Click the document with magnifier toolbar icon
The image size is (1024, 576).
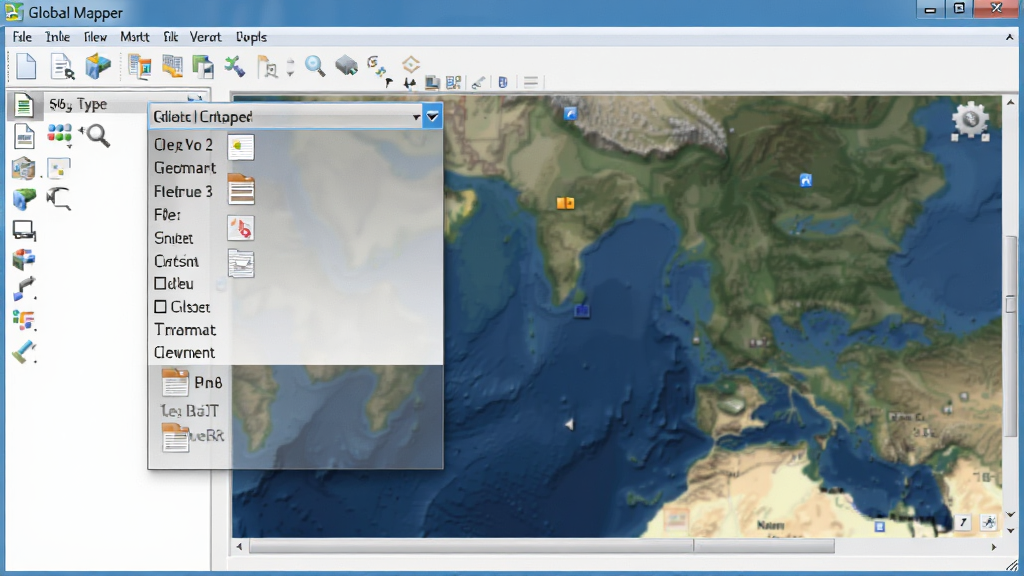[x=62, y=66]
